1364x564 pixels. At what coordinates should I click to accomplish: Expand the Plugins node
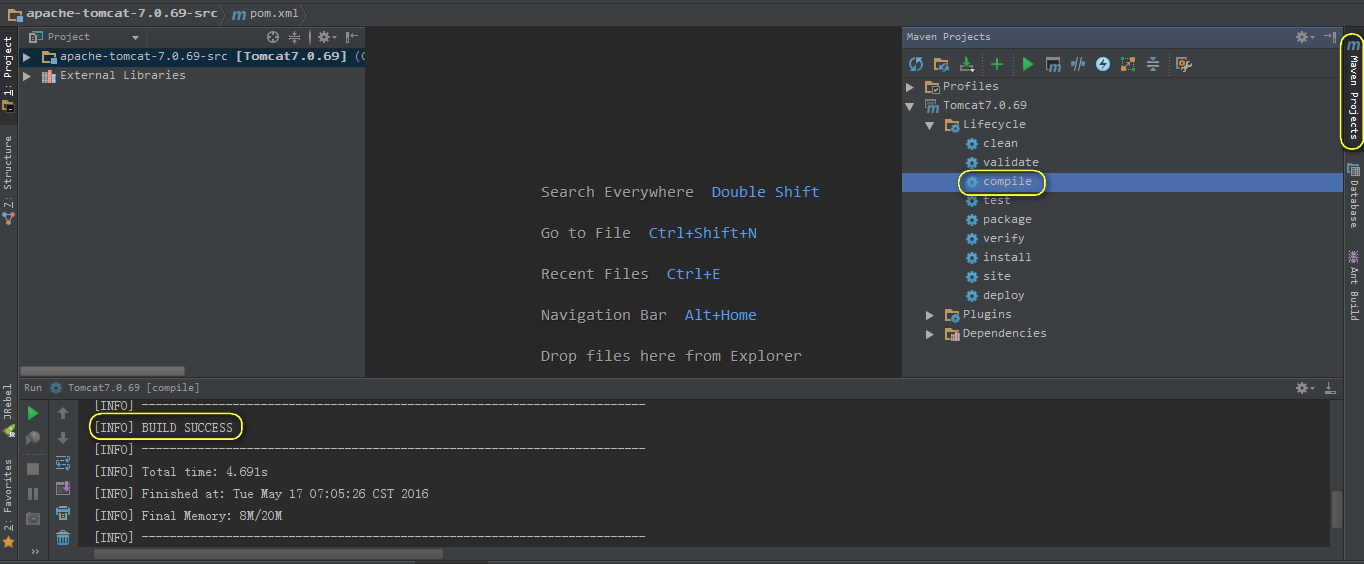[930, 315]
